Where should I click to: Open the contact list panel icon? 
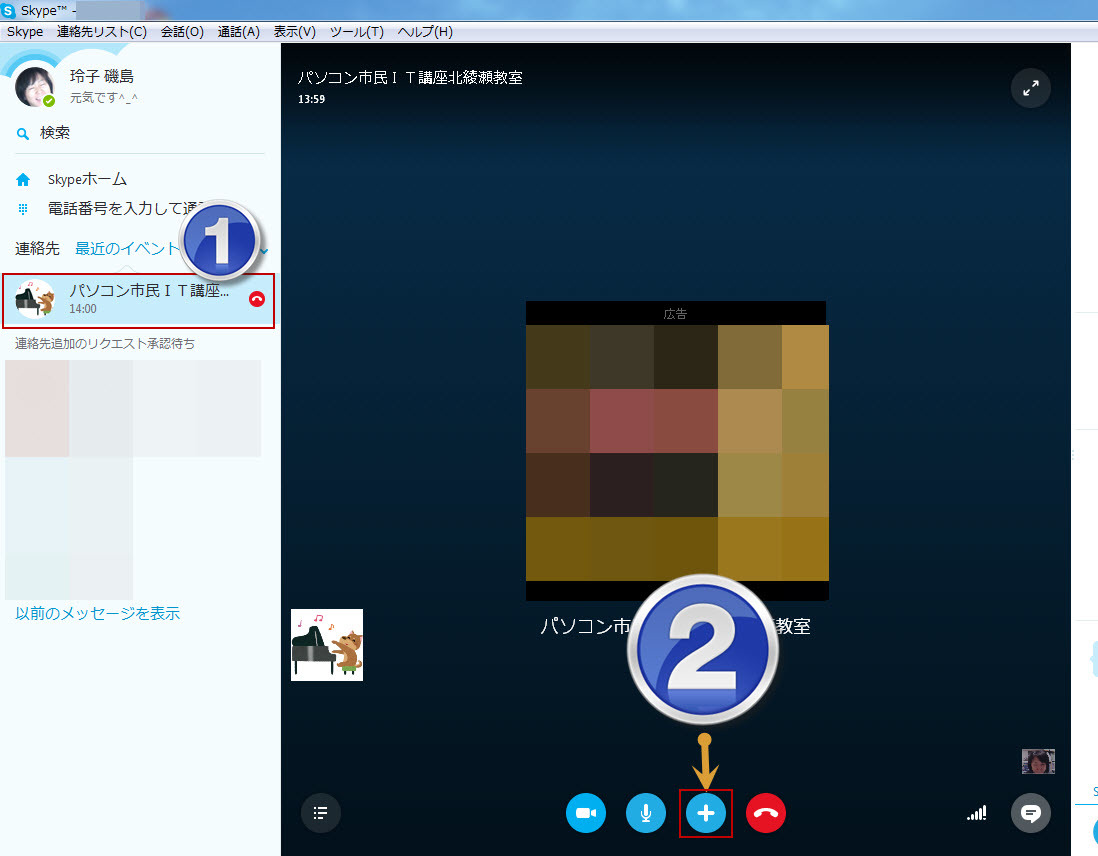(x=321, y=813)
